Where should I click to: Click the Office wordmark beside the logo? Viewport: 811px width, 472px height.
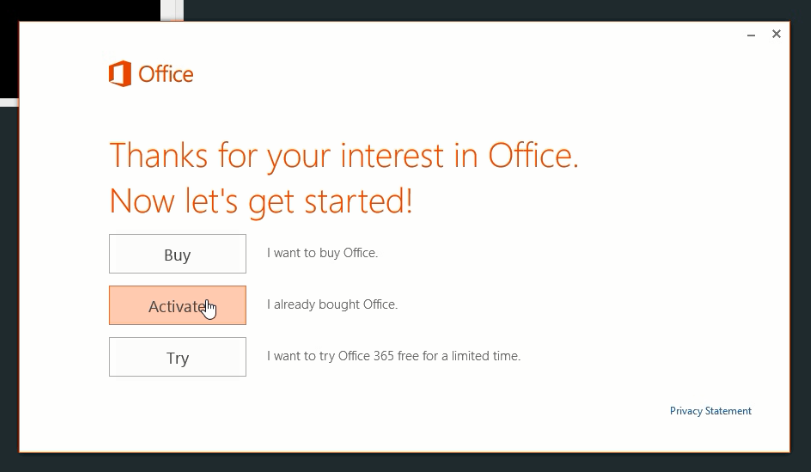point(166,74)
